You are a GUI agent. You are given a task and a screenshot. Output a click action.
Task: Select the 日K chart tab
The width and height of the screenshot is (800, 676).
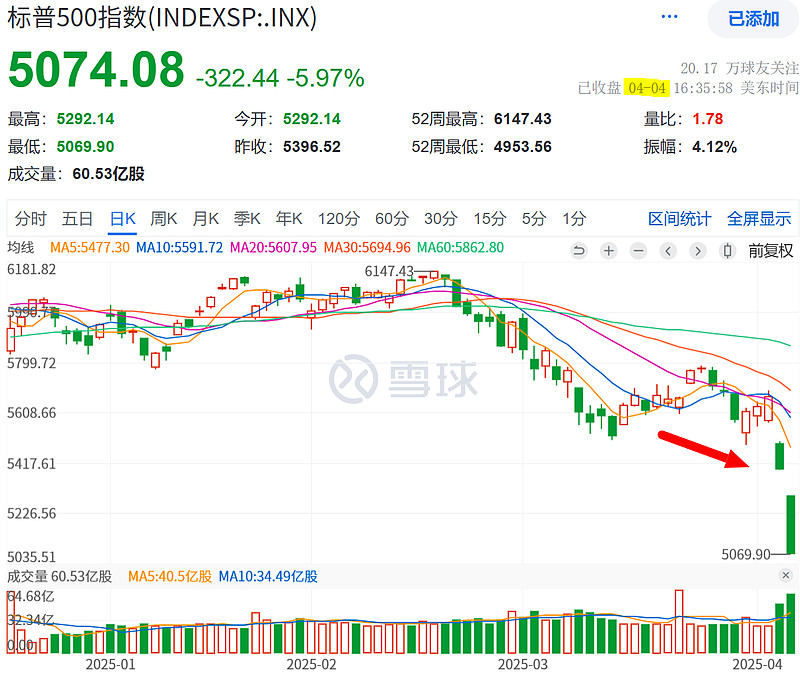[x=123, y=219]
